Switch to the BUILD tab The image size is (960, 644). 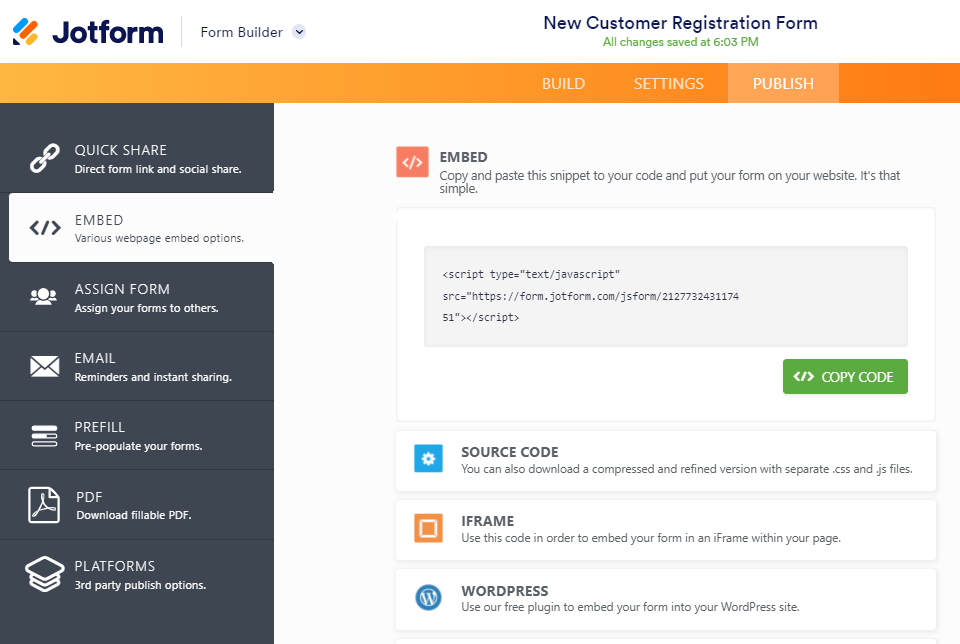coord(563,83)
